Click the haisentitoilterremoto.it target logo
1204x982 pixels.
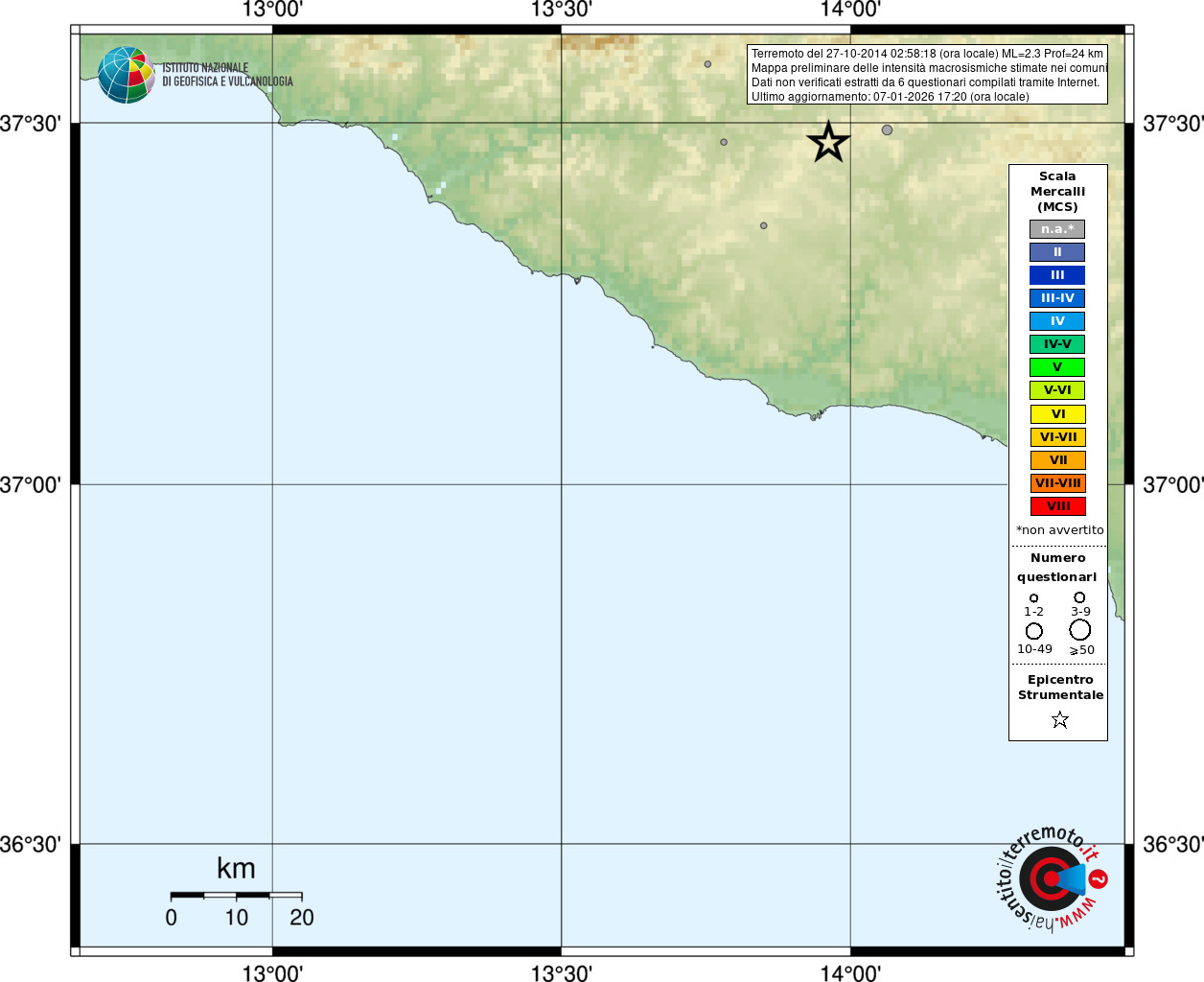tap(1052, 878)
